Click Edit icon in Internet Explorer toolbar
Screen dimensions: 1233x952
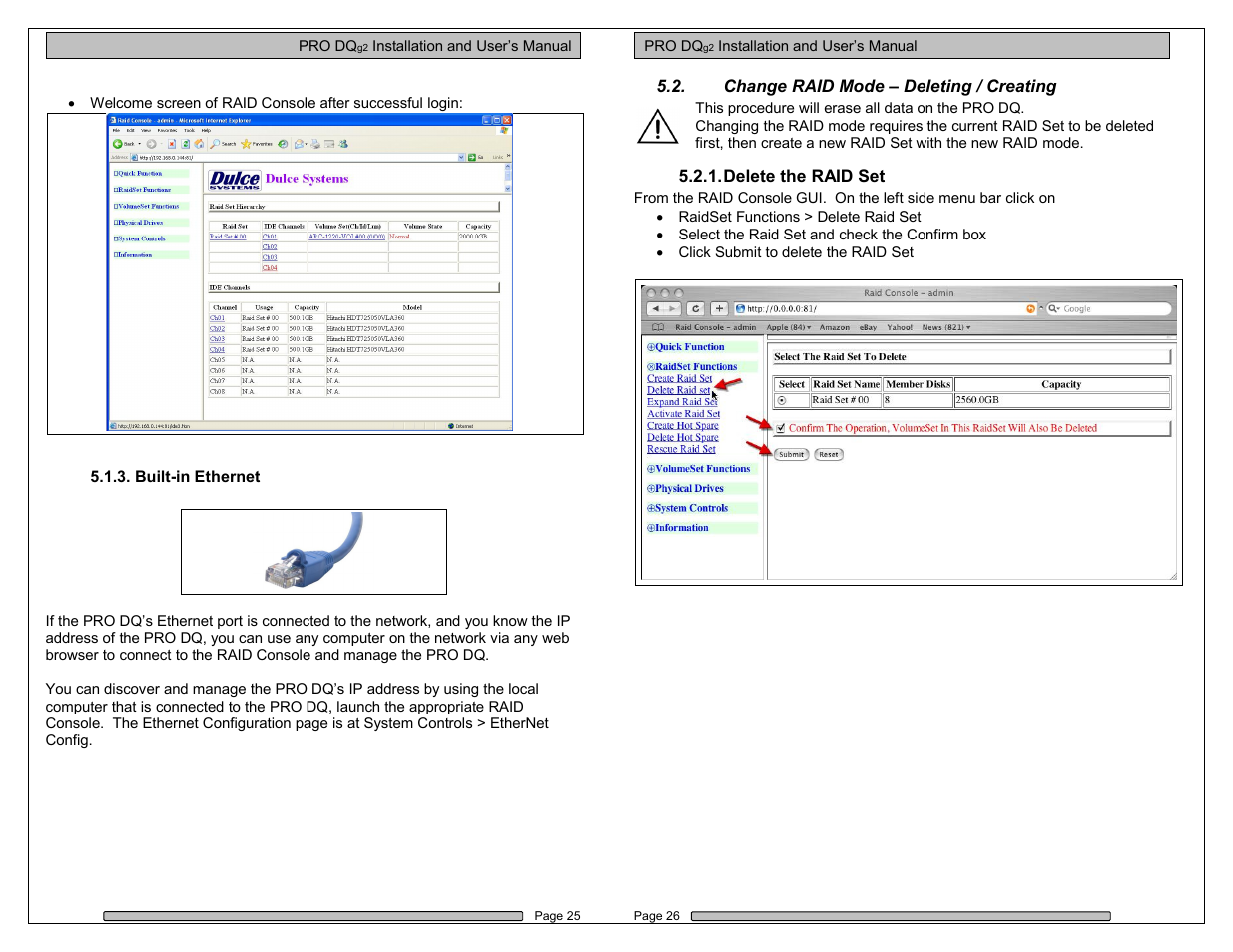click(x=329, y=144)
